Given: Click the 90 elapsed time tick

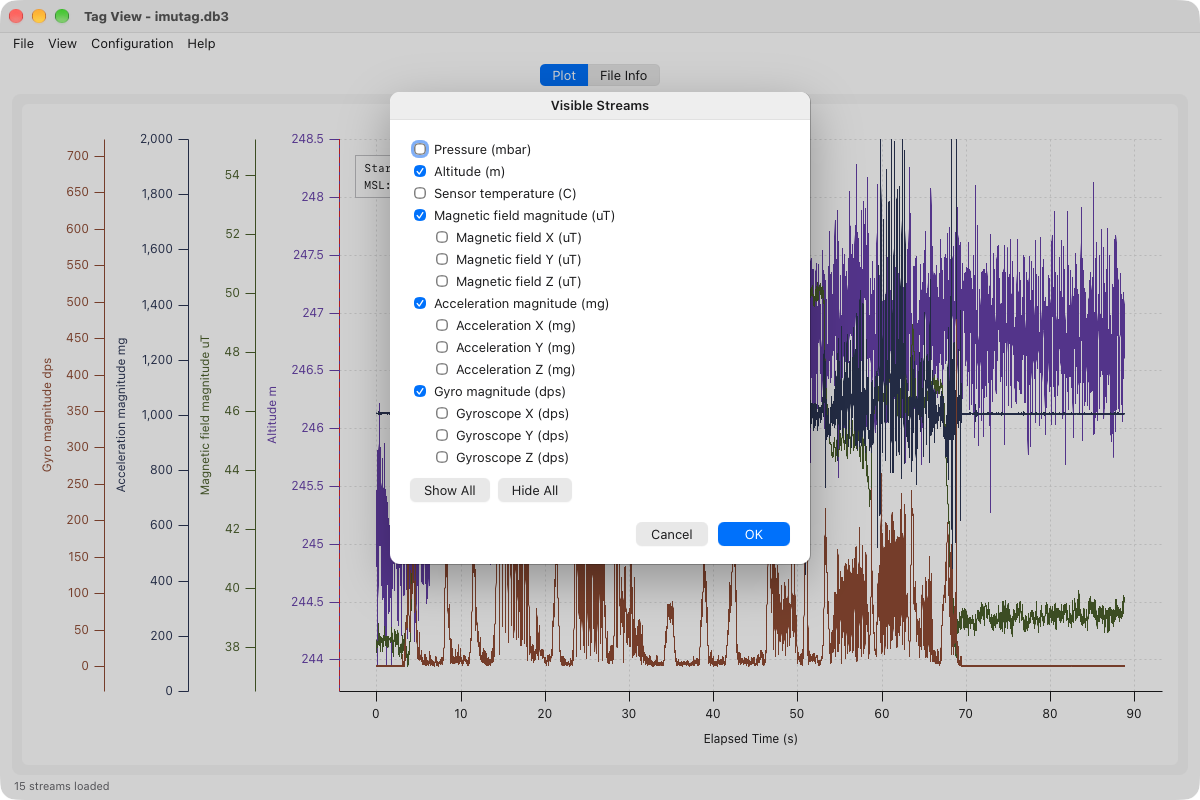Looking at the screenshot, I should point(1133,714).
